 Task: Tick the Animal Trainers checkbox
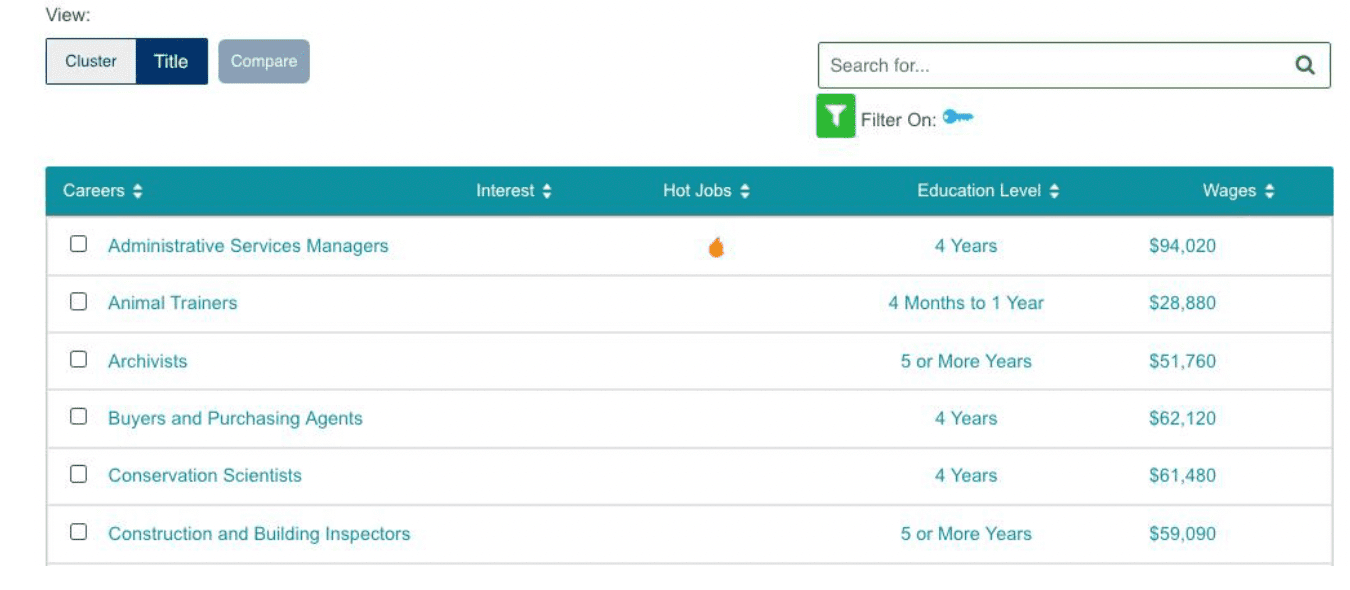[78, 302]
